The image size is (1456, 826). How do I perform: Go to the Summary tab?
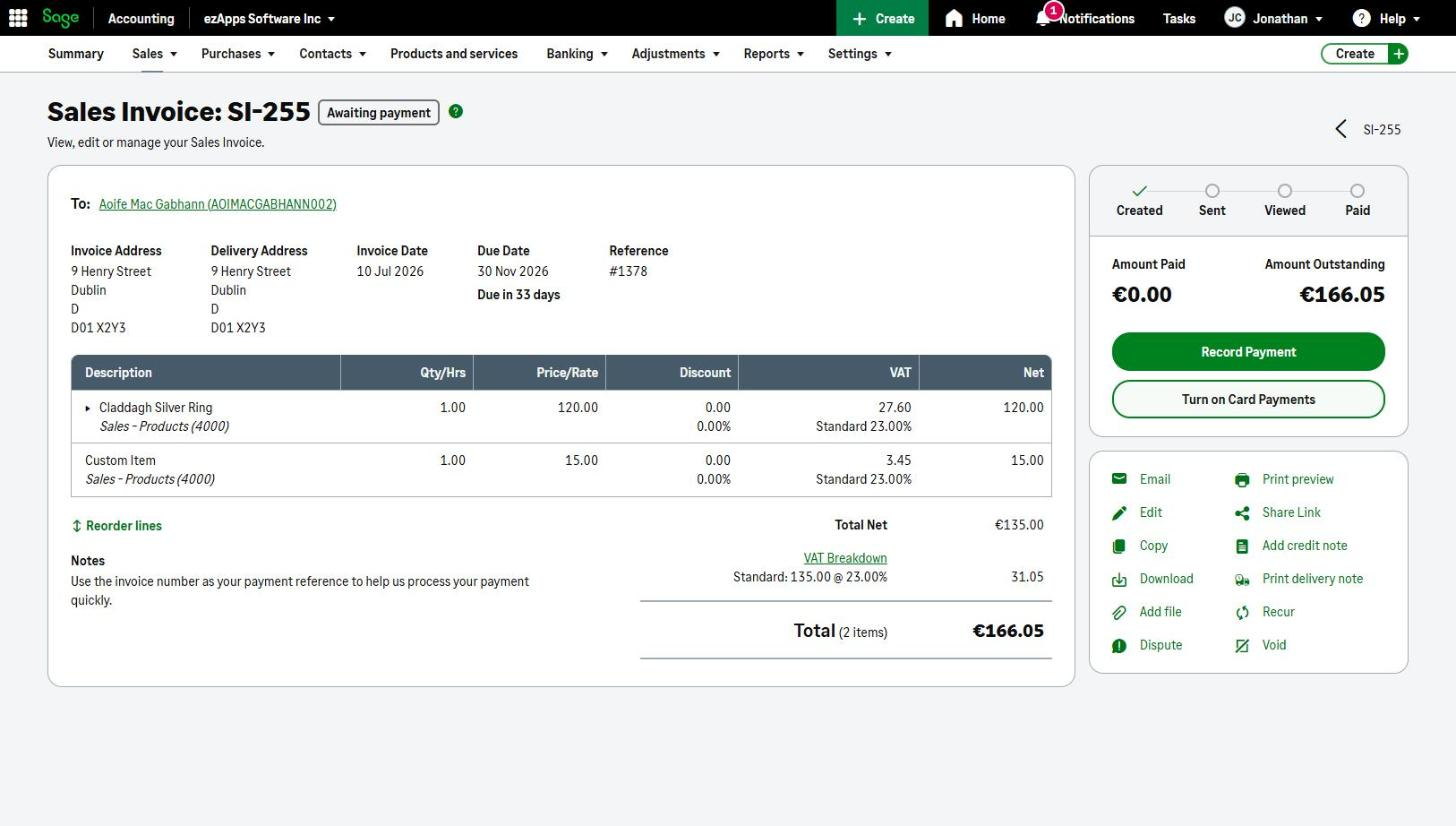(75, 54)
